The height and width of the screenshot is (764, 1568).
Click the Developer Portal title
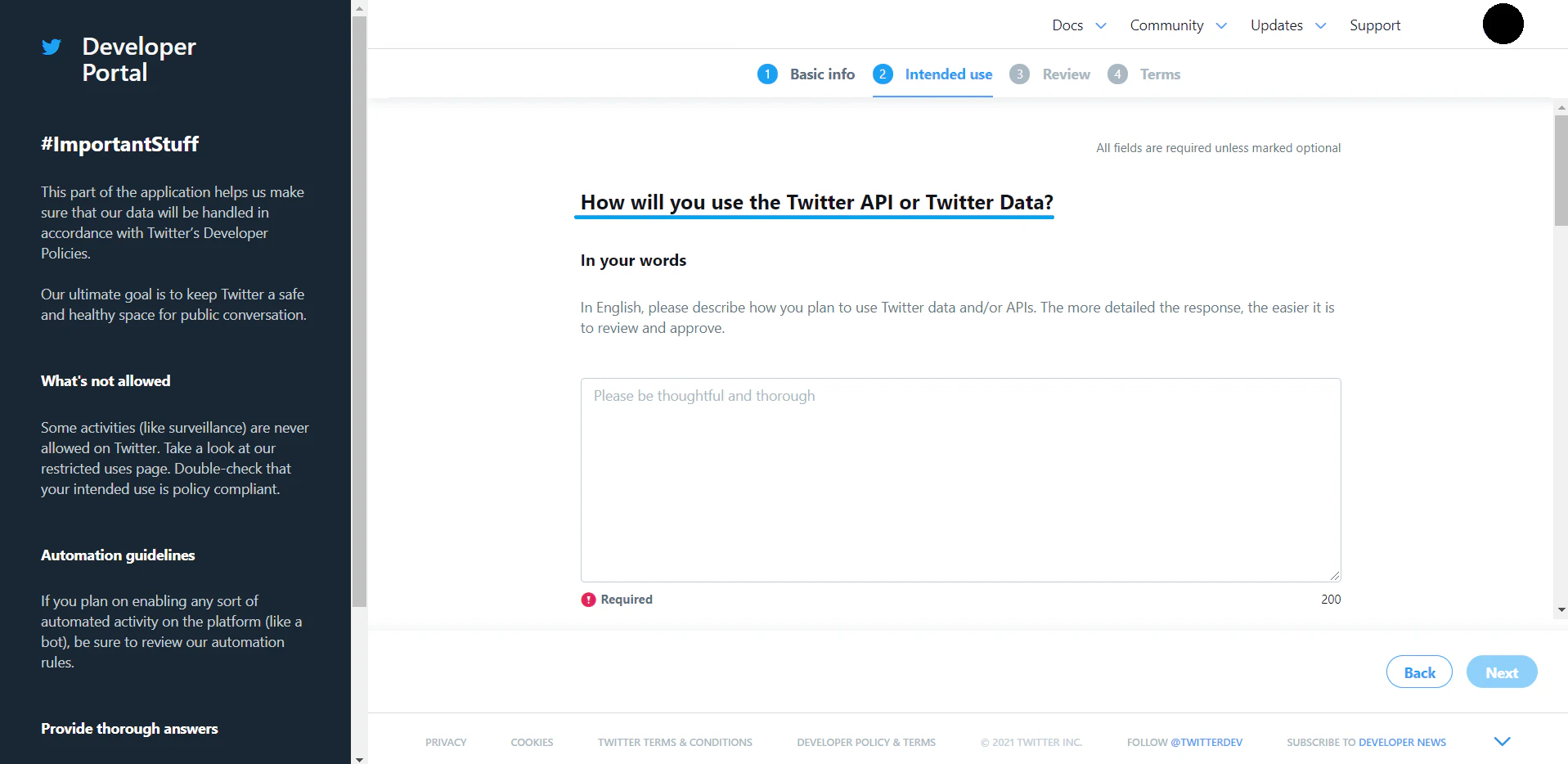pyautogui.click(x=139, y=59)
